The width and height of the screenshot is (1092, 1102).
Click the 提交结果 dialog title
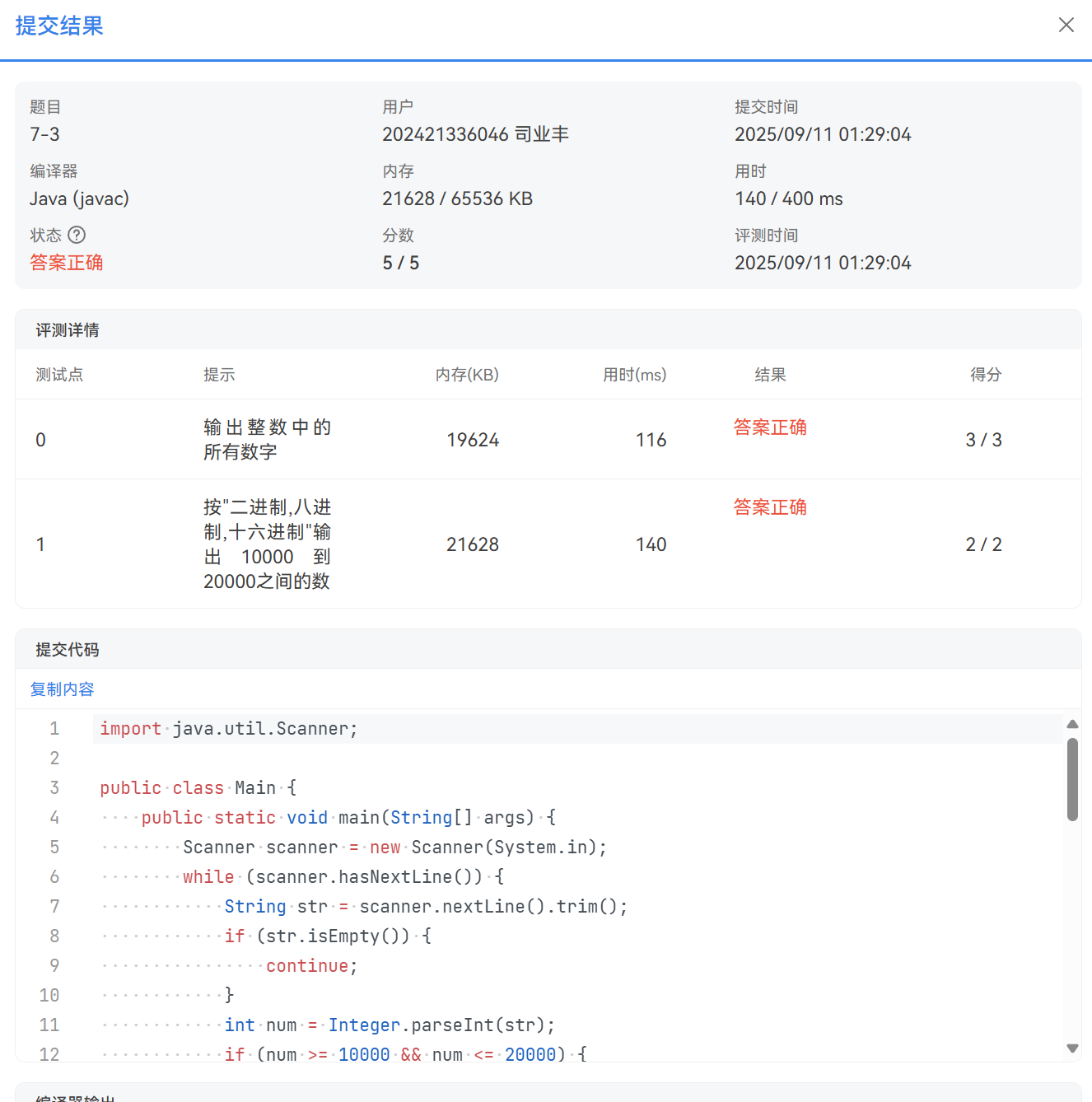[58, 26]
